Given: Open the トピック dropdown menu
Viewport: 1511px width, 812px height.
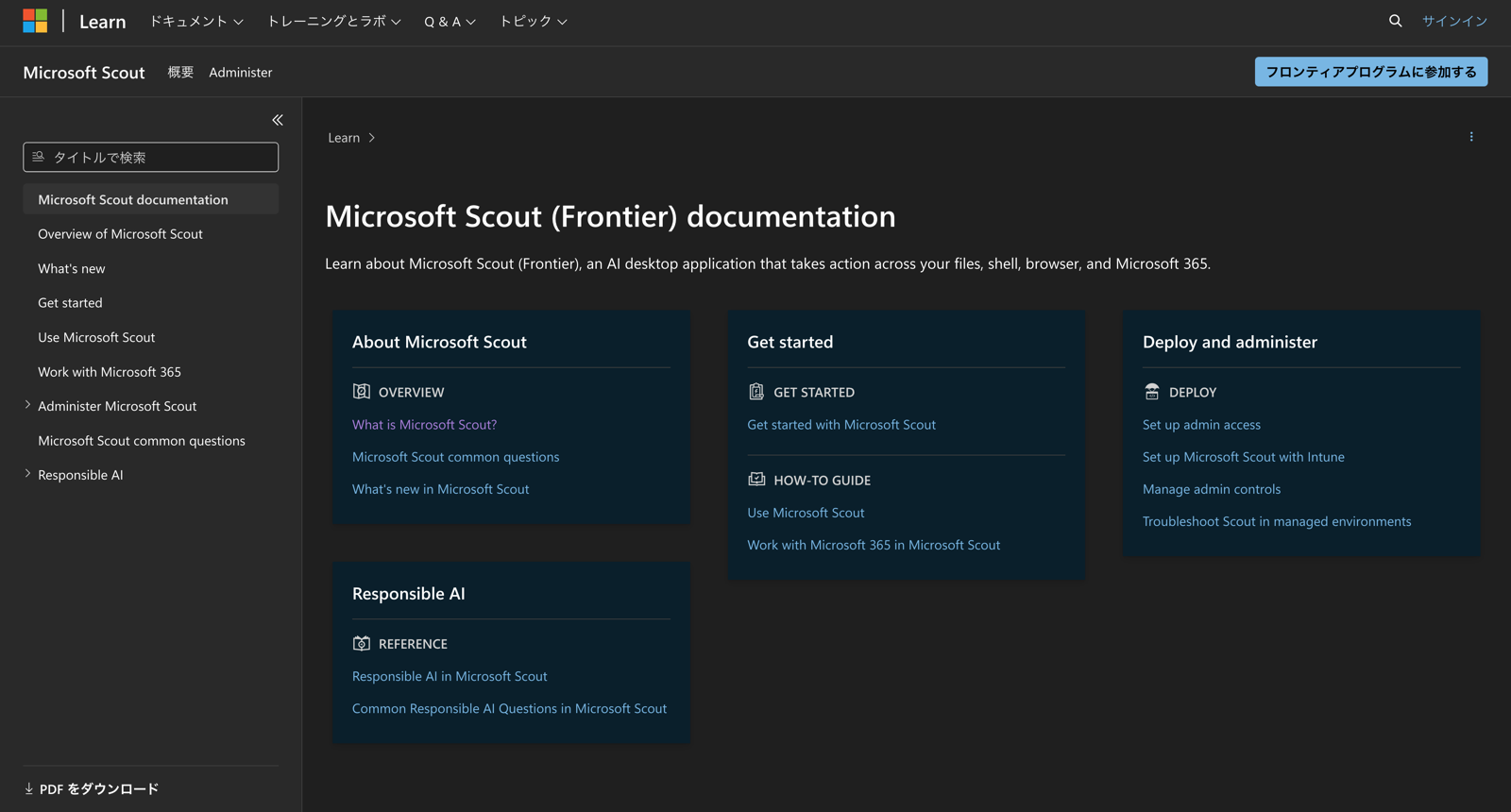Looking at the screenshot, I should point(534,21).
